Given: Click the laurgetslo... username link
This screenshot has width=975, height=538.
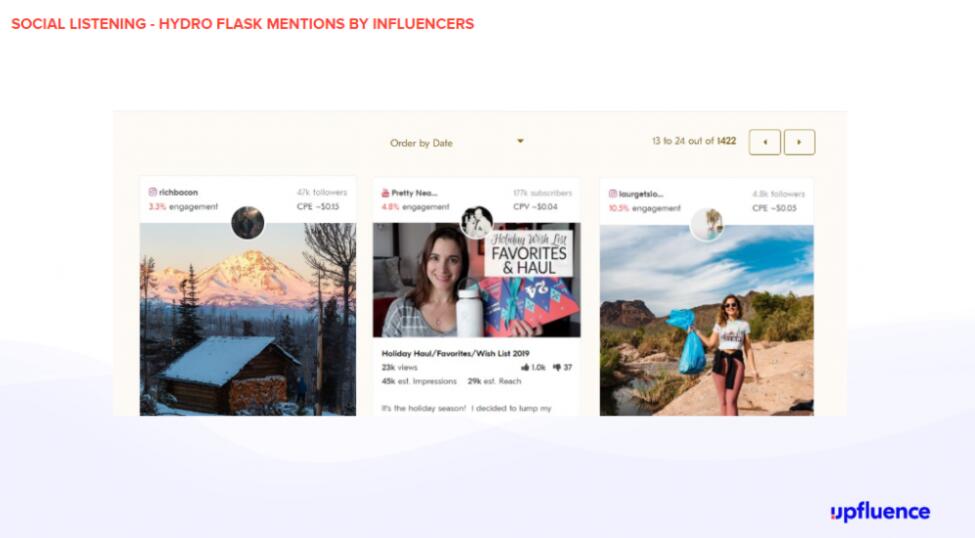Looking at the screenshot, I should (641, 194).
